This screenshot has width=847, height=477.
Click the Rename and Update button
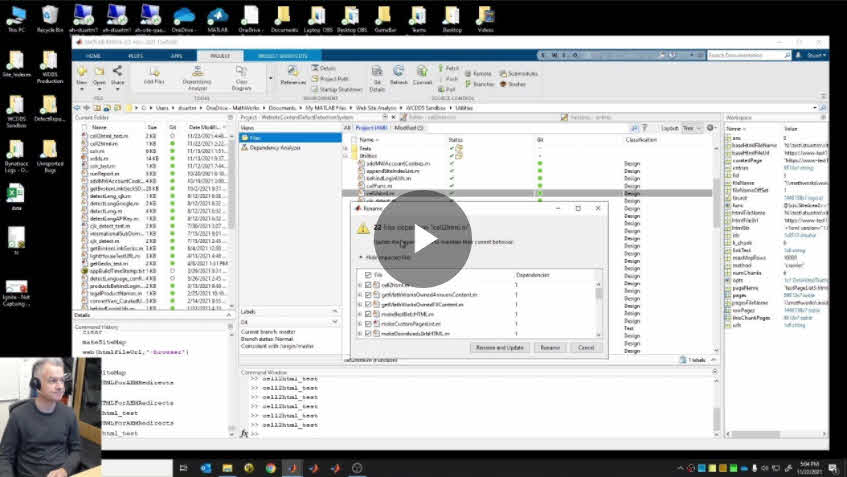tap(499, 347)
